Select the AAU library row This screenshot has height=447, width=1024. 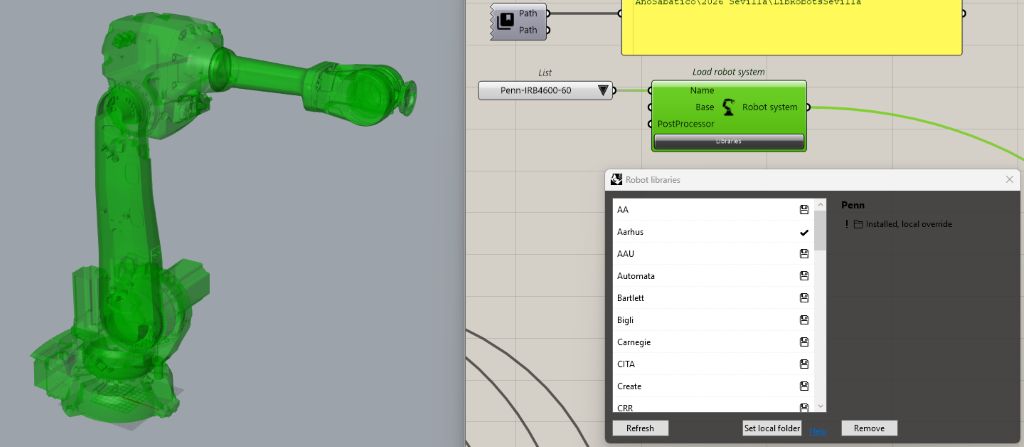pos(713,254)
